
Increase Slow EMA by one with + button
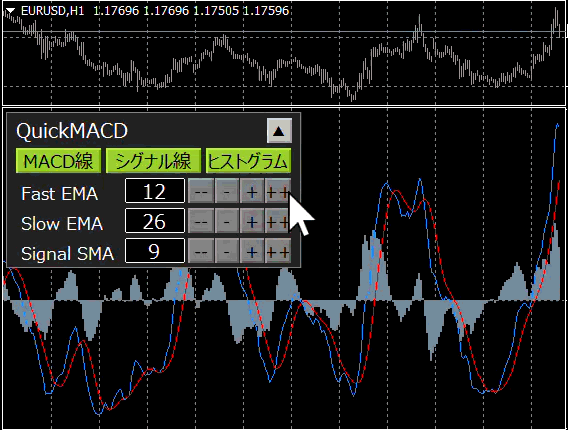coord(252,221)
